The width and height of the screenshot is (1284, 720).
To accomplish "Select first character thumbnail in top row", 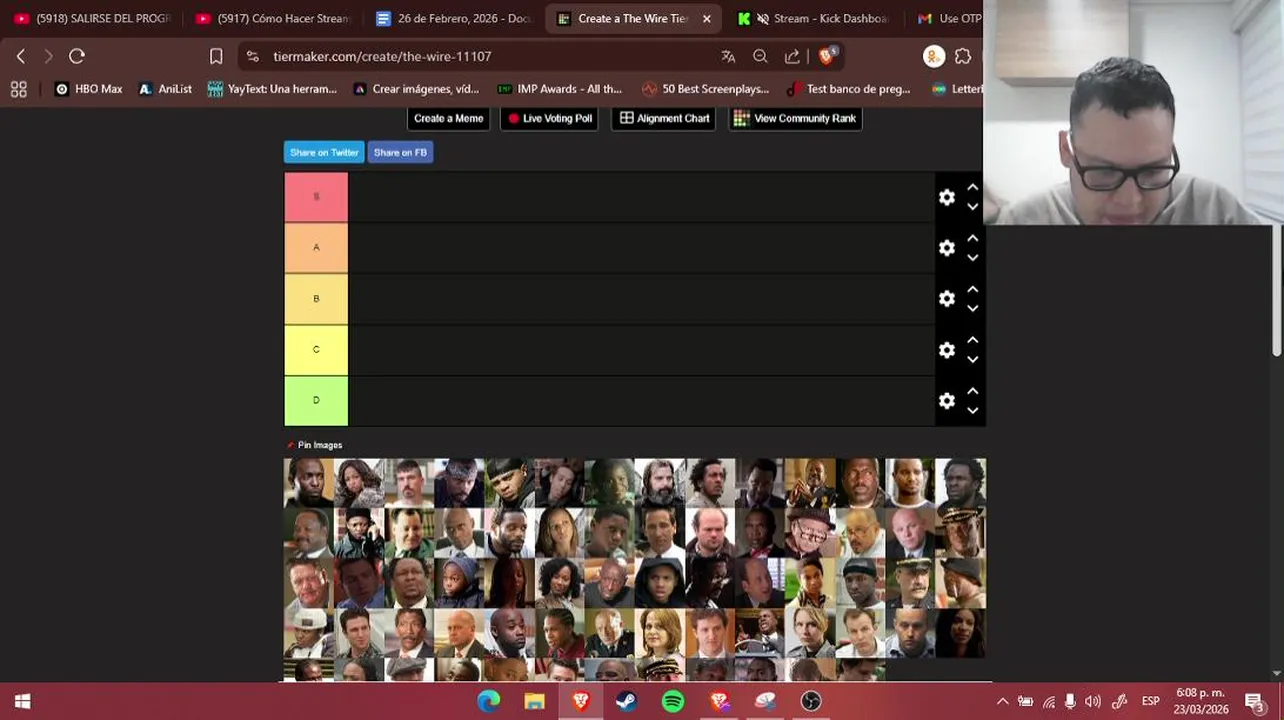I will click(309, 483).
